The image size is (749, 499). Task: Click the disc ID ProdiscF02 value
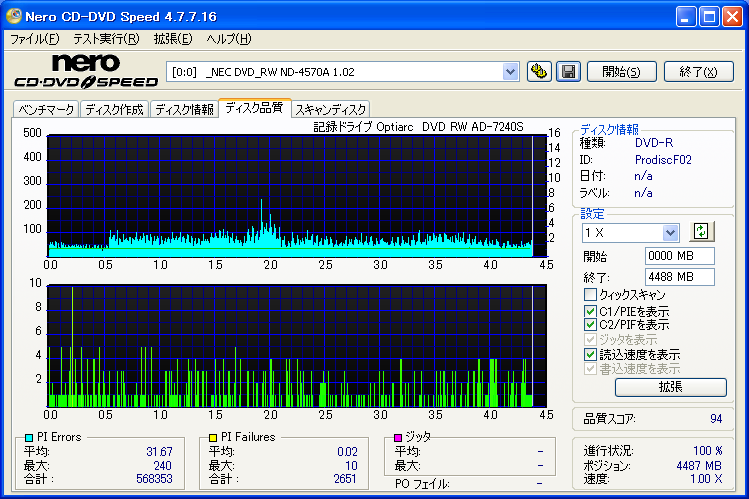[663, 159]
